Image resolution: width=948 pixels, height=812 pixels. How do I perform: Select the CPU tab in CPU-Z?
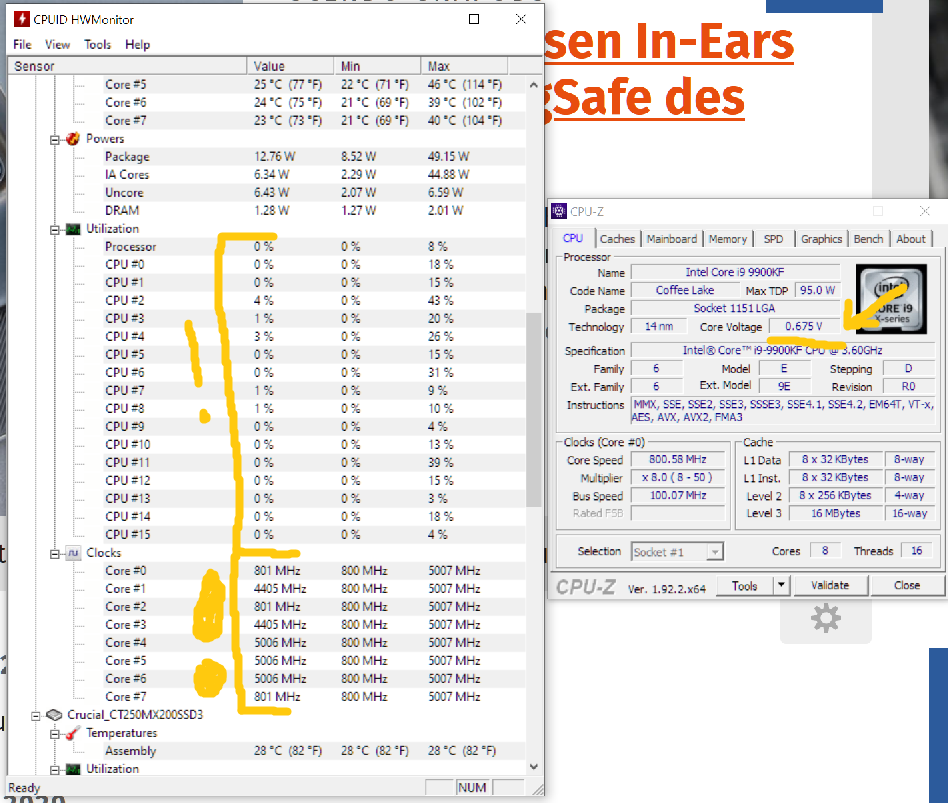[x=573, y=238]
